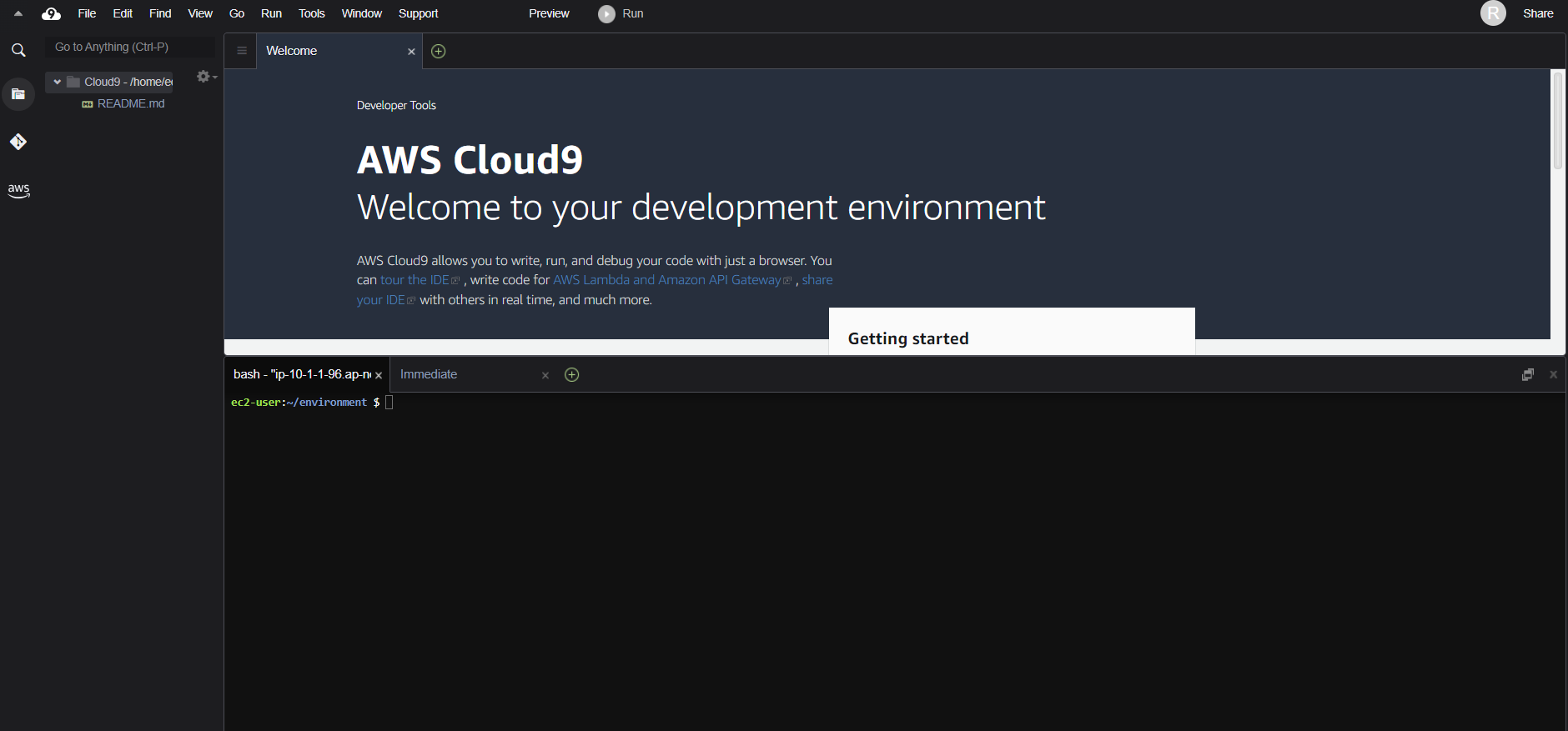Open the Go menu
Viewport: 1568px width, 731px height.
click(x=237, y=13)
